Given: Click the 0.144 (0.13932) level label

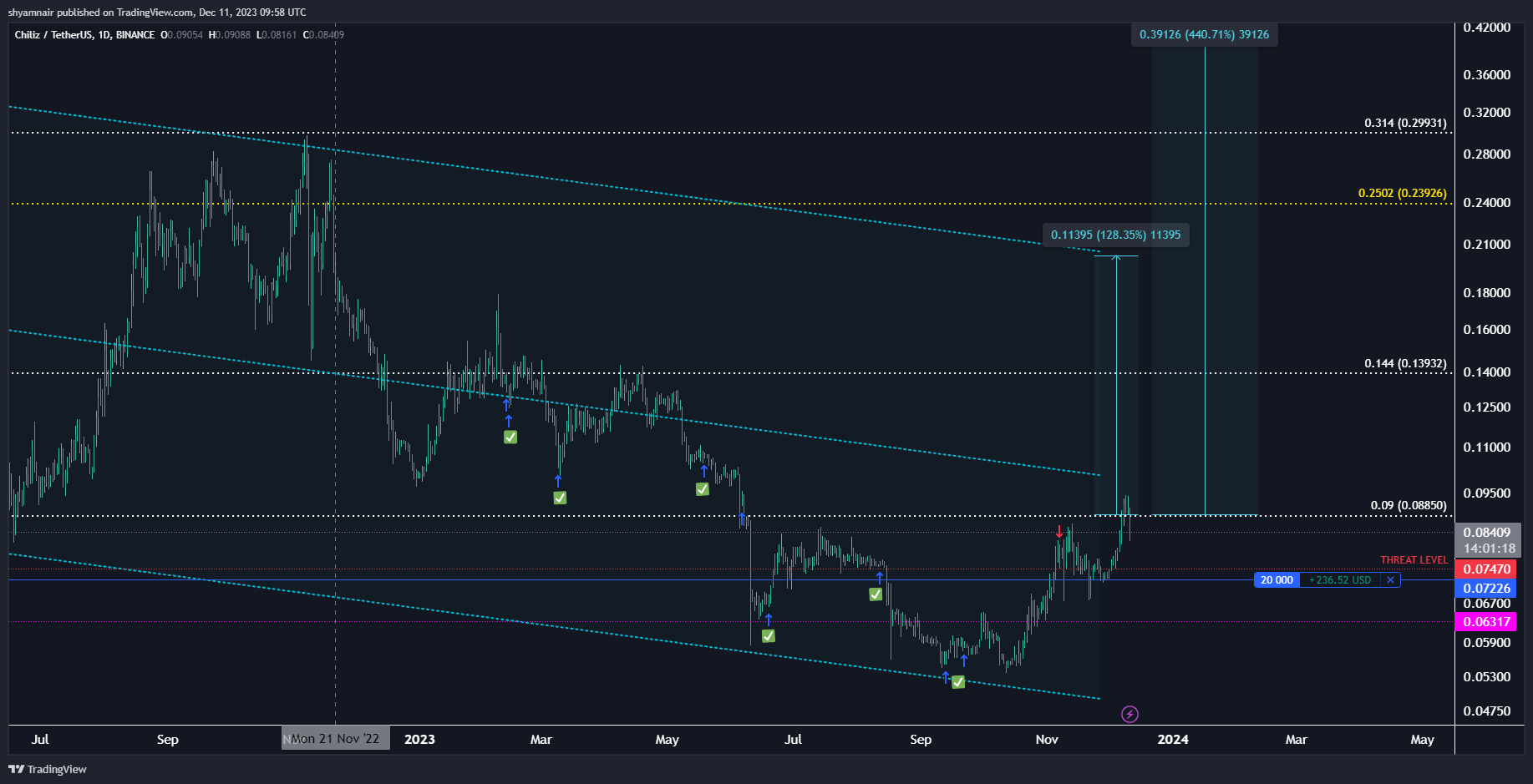Looking at the screenshot, I should [x=1405, y=363].
